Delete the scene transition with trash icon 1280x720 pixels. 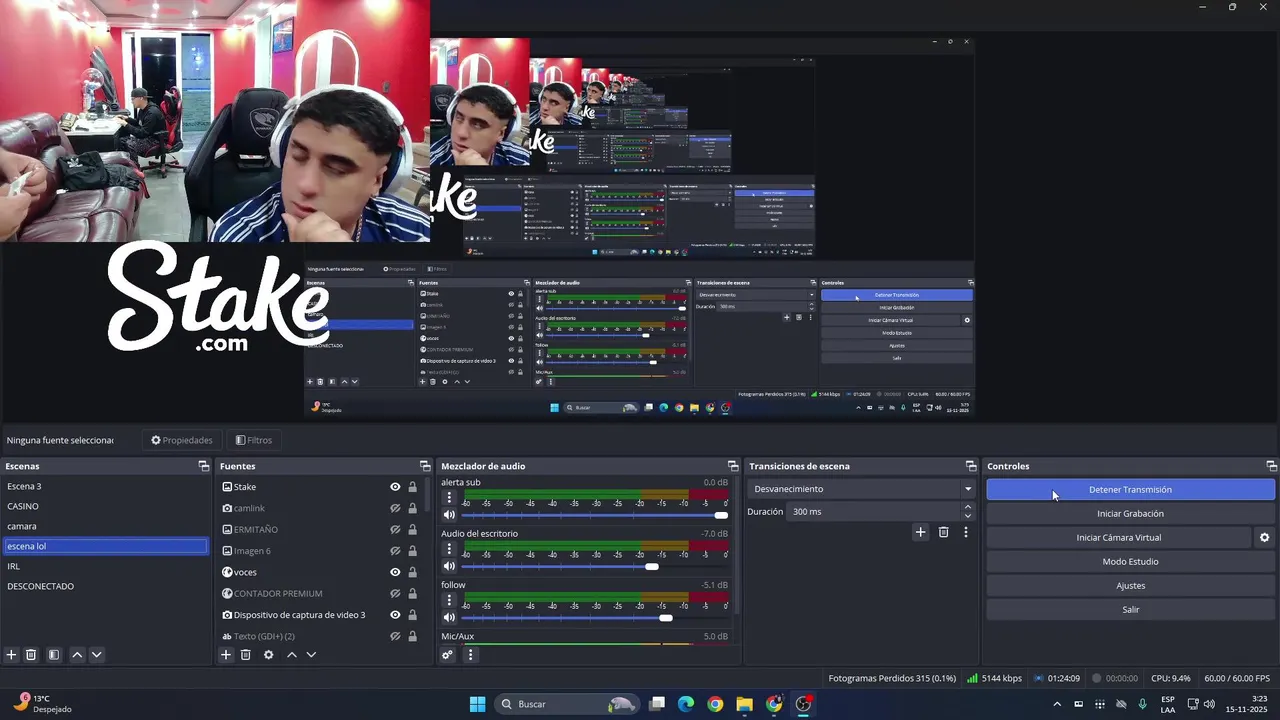943,532
